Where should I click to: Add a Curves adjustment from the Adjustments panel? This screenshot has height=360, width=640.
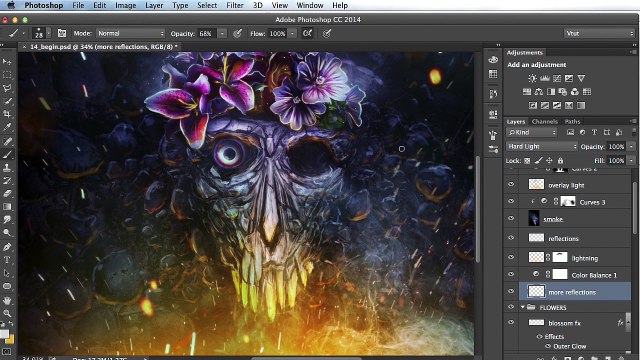coord(557,78)
